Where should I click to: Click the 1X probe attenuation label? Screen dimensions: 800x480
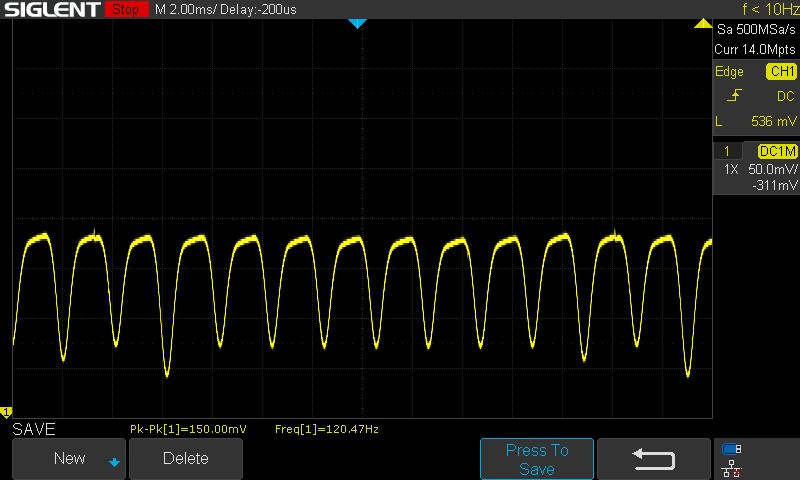pyautogui.click(x=731, y=169)
